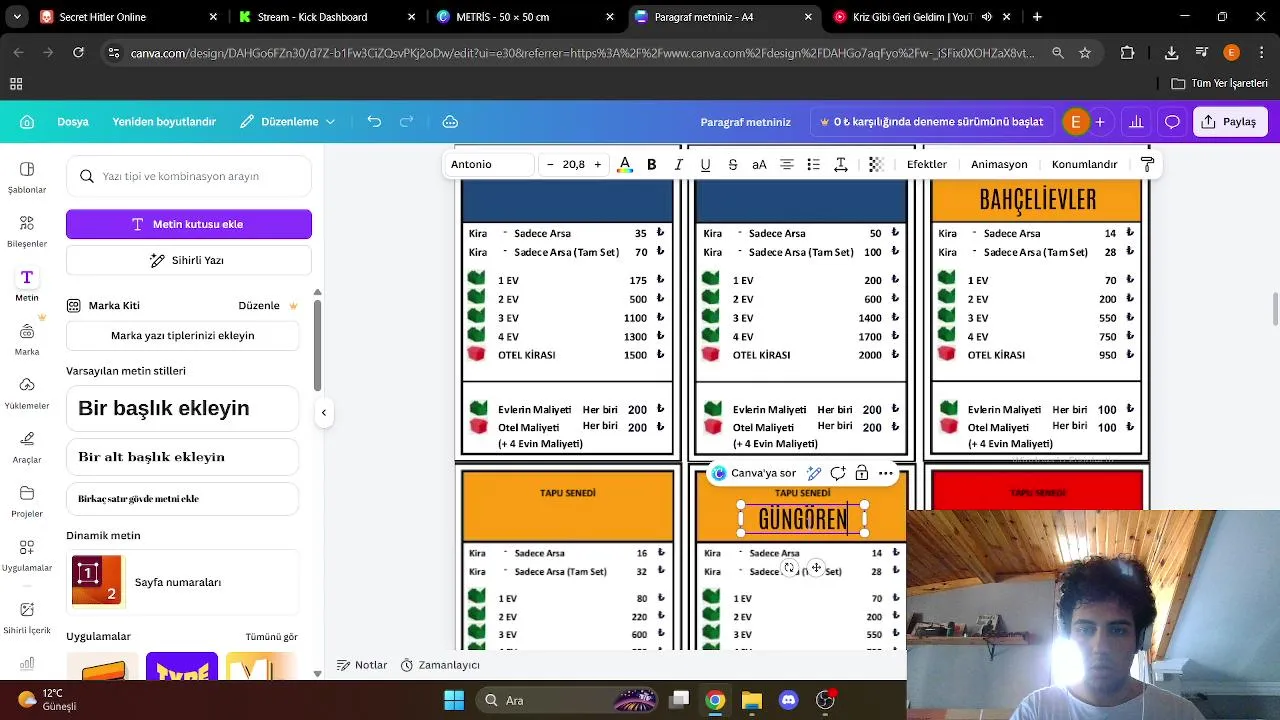
Task: Open the comments speech-bubble icon
Action: tap(1172, 122)
